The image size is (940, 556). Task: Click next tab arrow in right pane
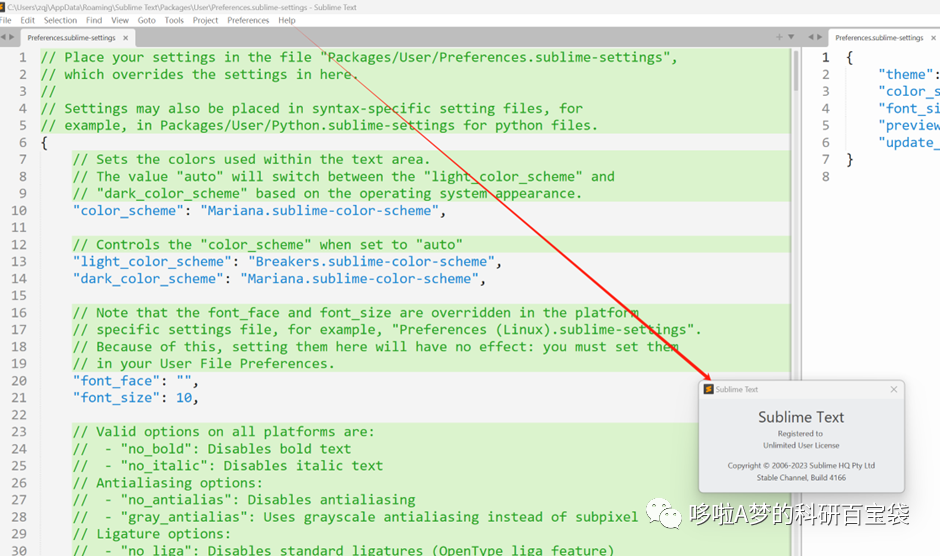[819, 37]
